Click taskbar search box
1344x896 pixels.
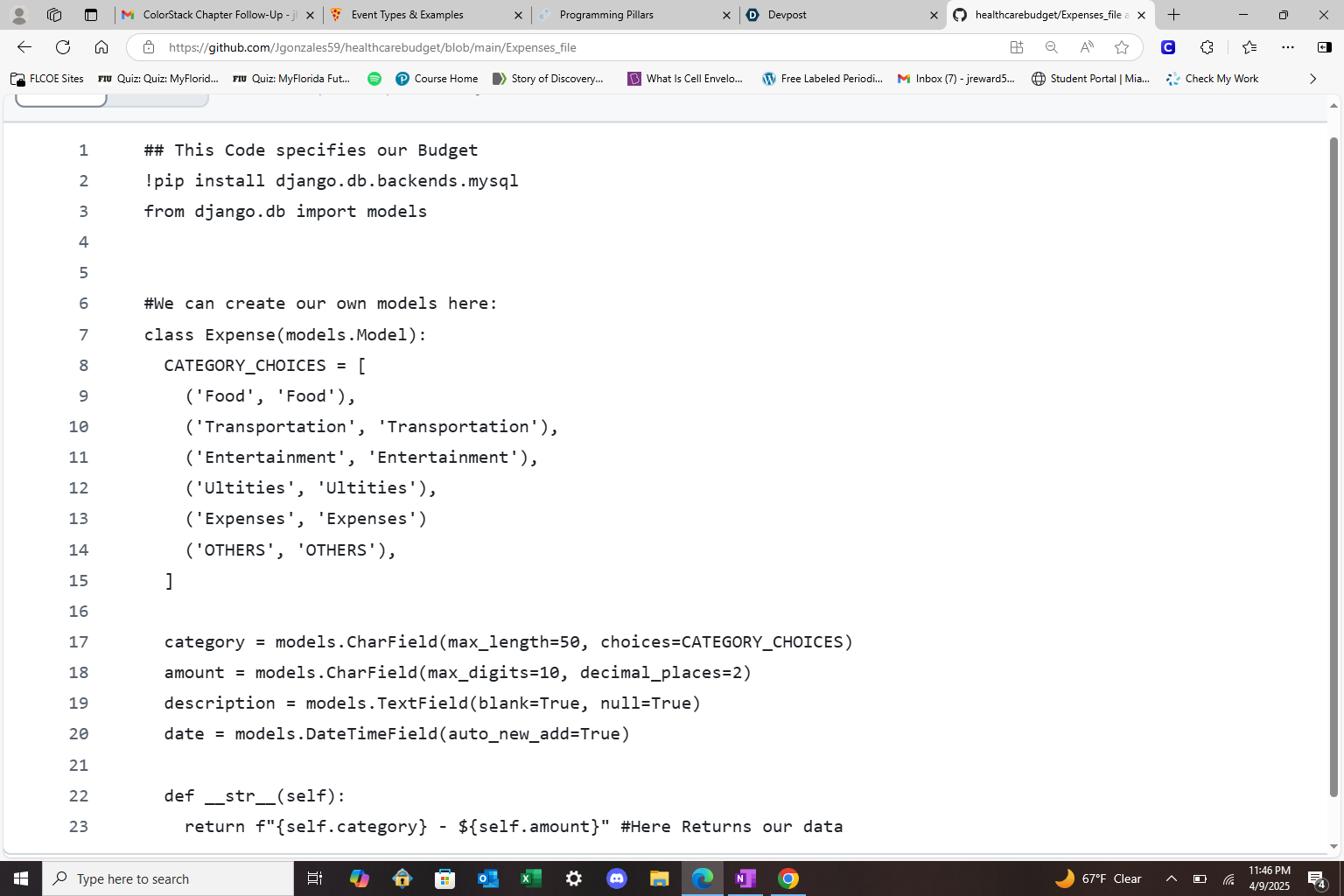(168, 878)
